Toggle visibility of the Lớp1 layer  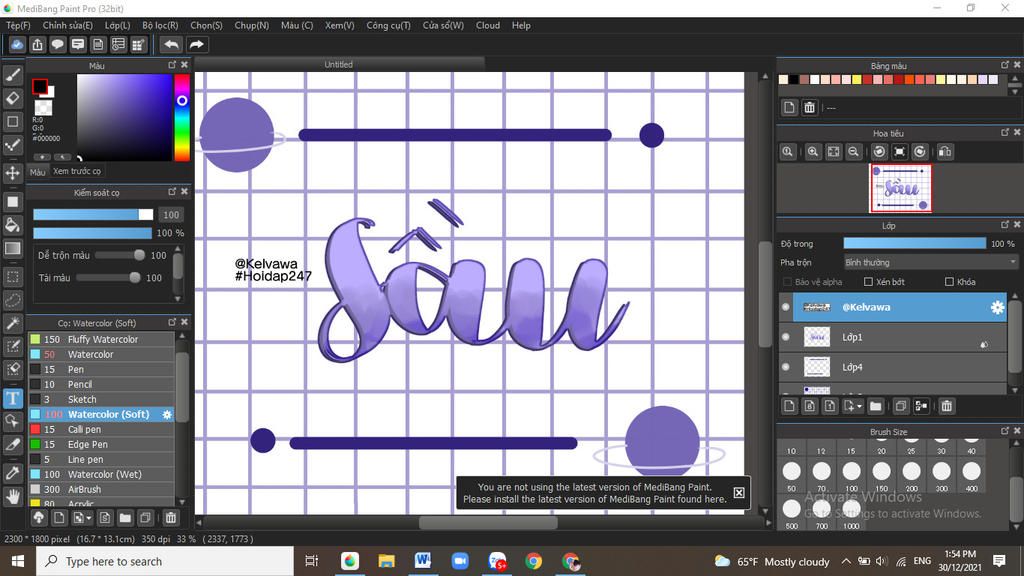[x=786, y=337]
